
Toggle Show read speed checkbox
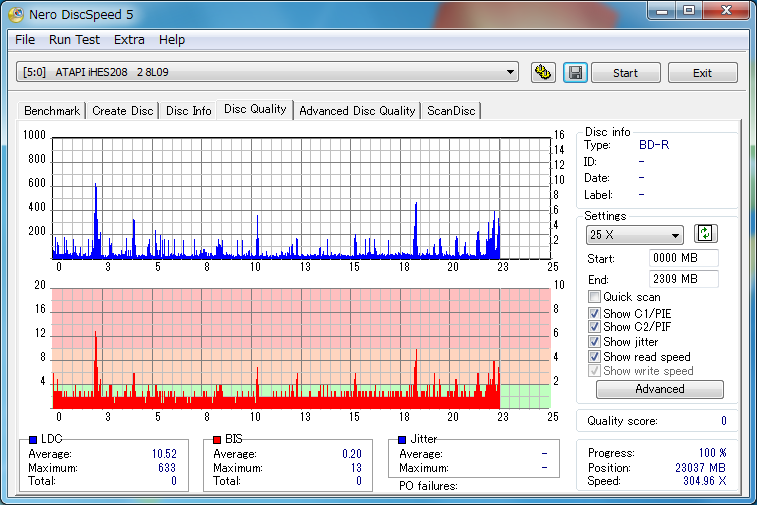point(594,357)
